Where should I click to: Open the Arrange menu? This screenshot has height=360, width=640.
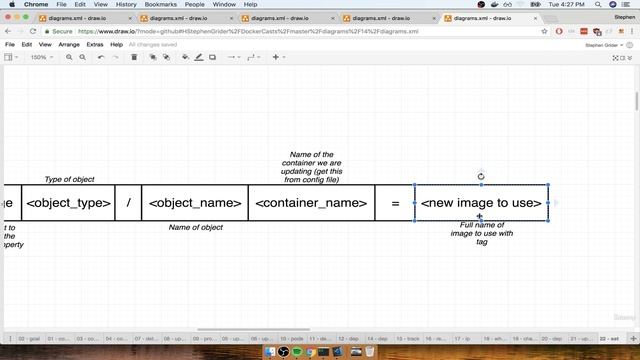[x=69, y=44]
